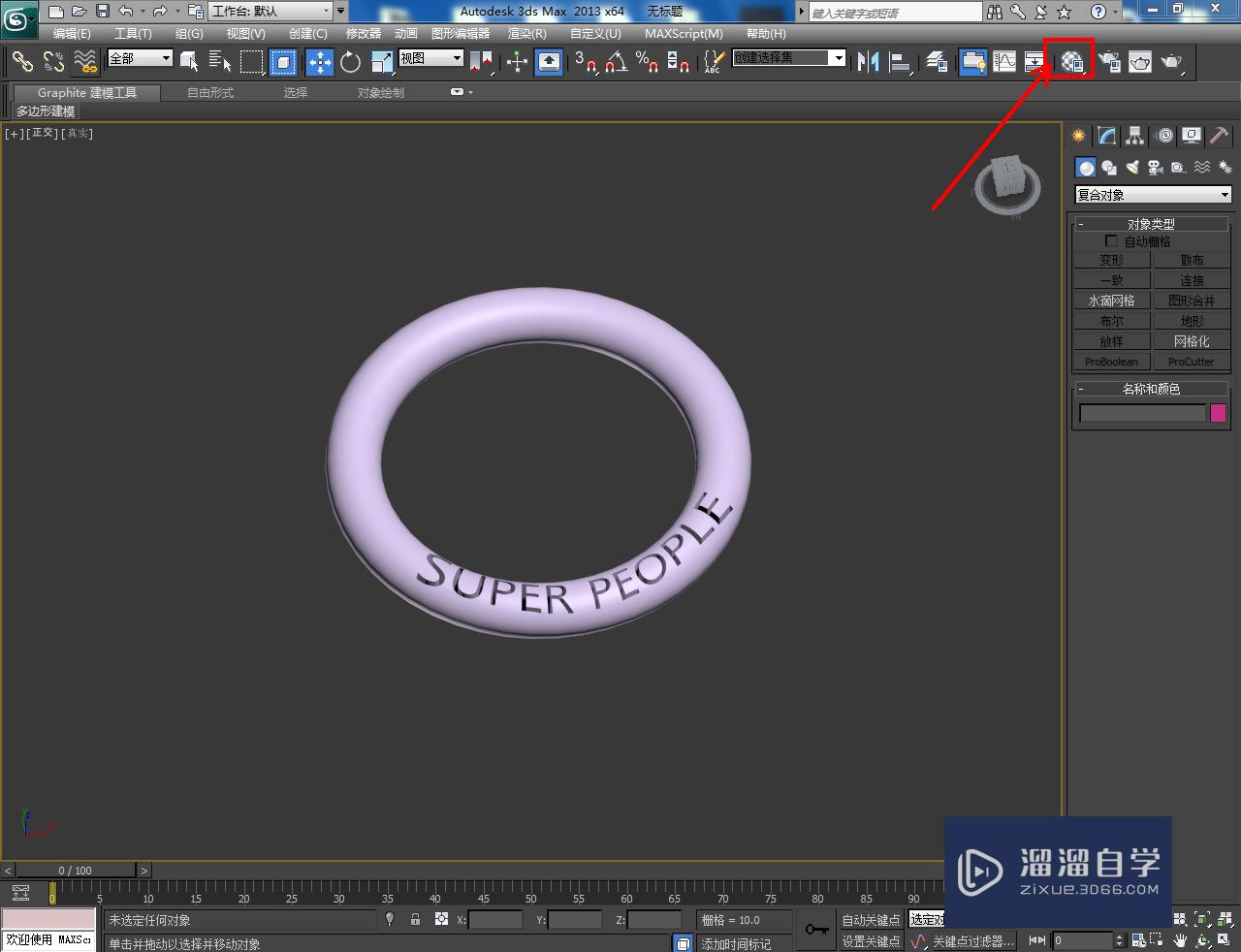This screenshot has height=952, width=1241.
Task: Toggle Percent Snap
Action: click(x=647, y=61)
